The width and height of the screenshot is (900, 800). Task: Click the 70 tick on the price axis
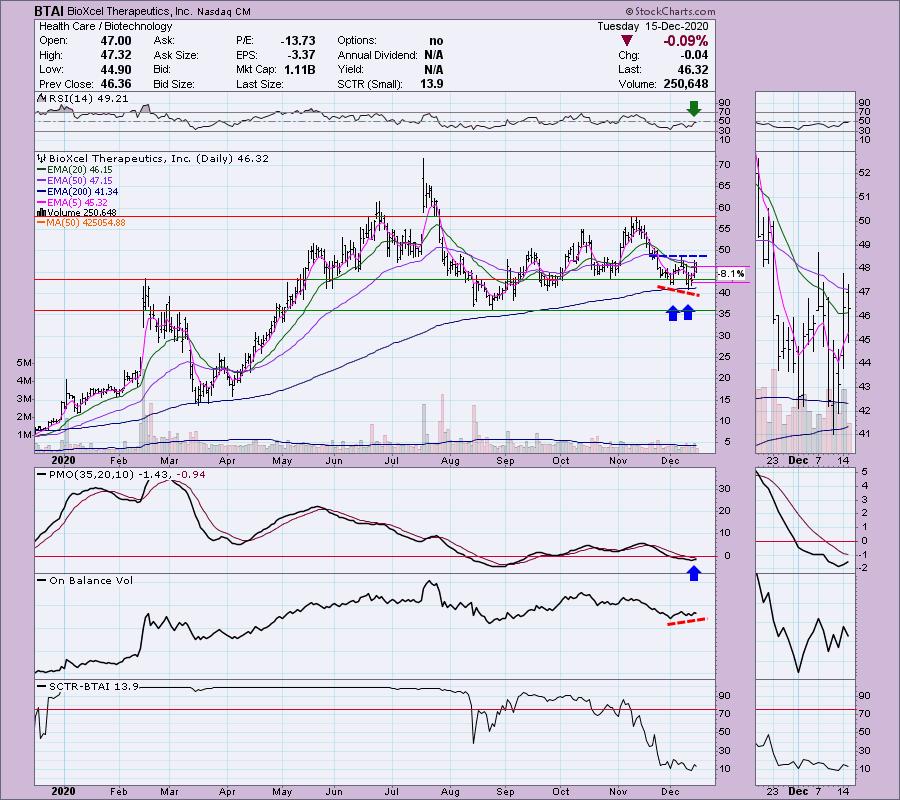[724, 165]
